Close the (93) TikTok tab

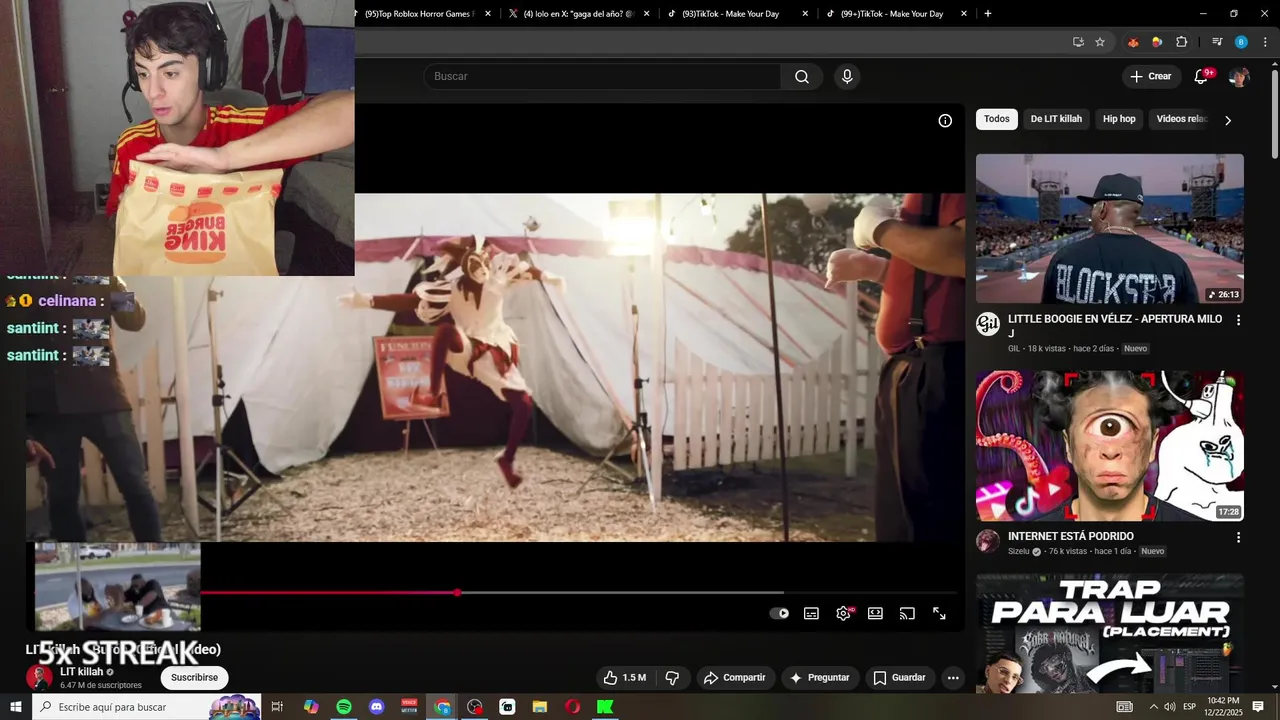tap(805, 14)
